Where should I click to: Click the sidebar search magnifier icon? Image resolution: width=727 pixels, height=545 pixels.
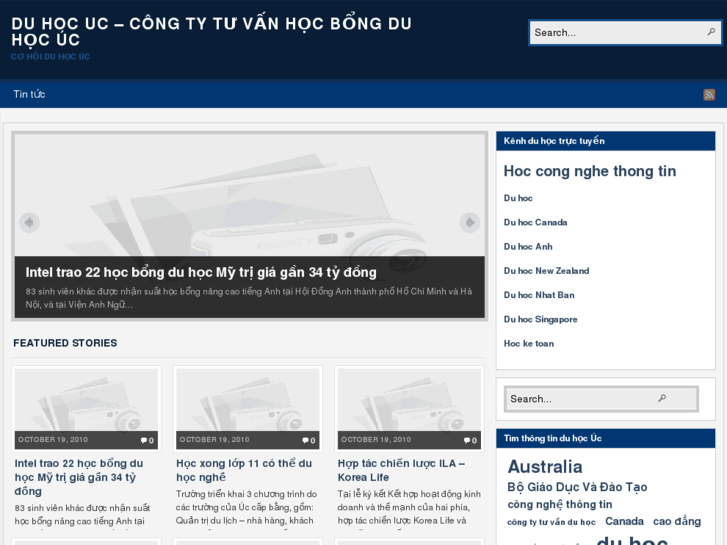tap(662, 398)
